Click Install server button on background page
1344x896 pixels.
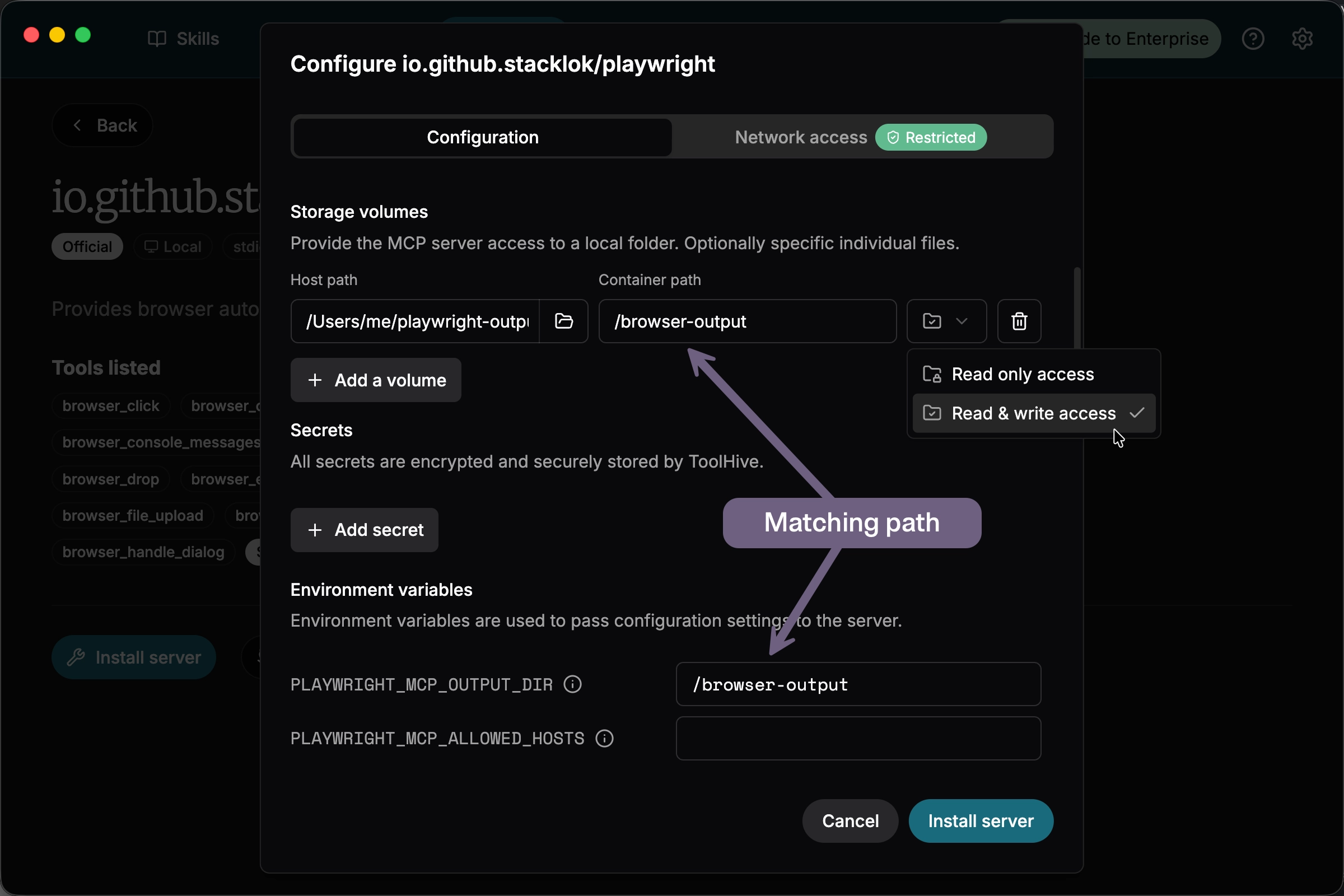[x=134, y=657]
